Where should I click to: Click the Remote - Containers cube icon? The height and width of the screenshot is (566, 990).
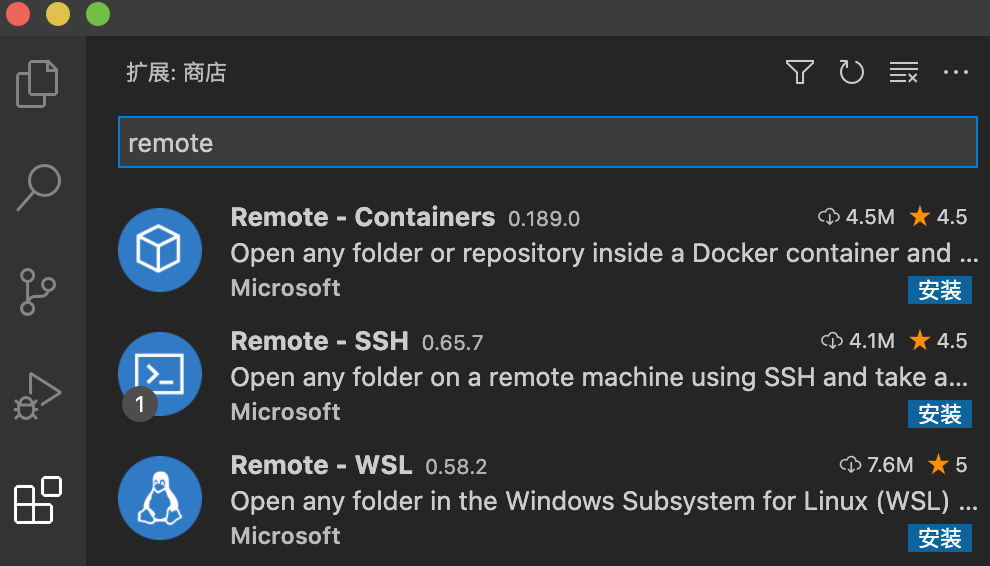(x=160, y=250)
